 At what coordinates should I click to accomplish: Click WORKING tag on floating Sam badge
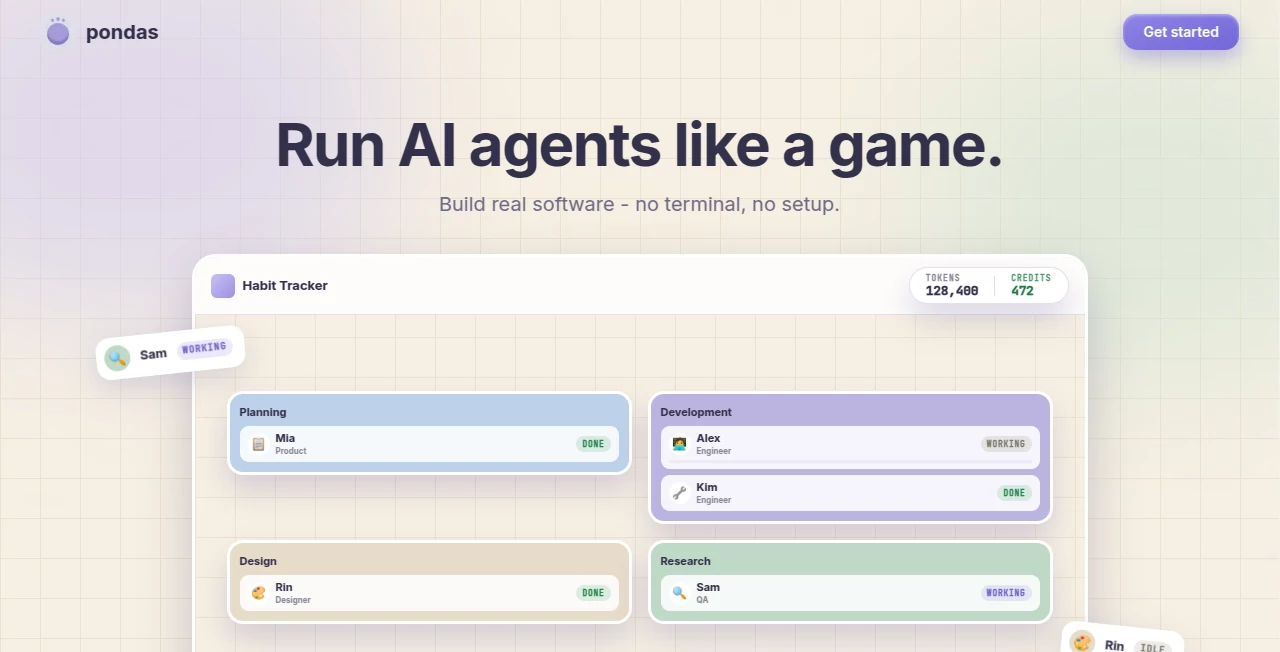(204, 348)
